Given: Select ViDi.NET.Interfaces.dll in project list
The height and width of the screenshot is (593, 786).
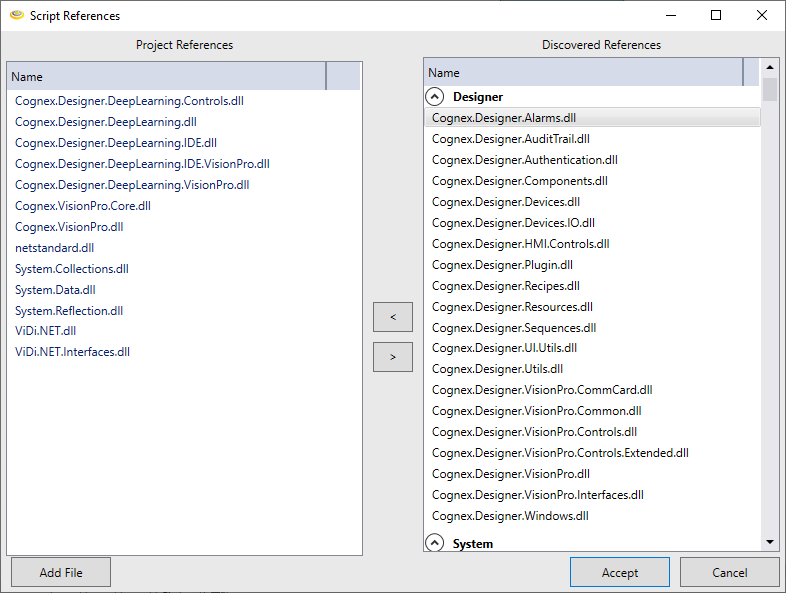Looking at the screenshot, I should coord(72,352).
